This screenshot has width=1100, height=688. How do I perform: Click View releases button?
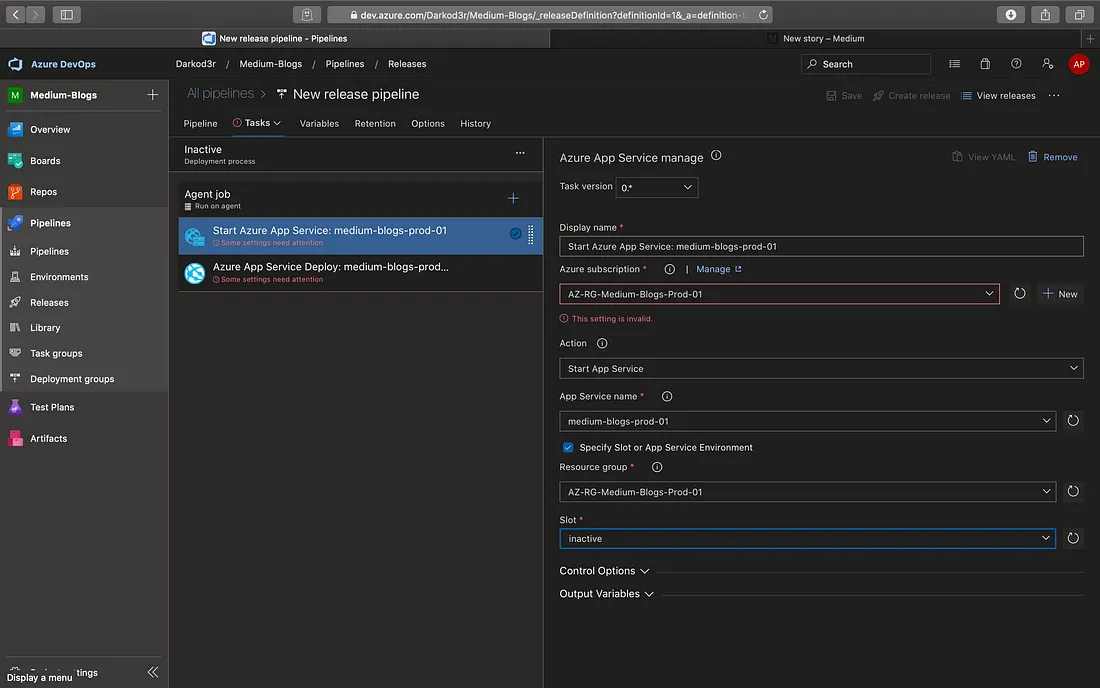tap(998, 95)
